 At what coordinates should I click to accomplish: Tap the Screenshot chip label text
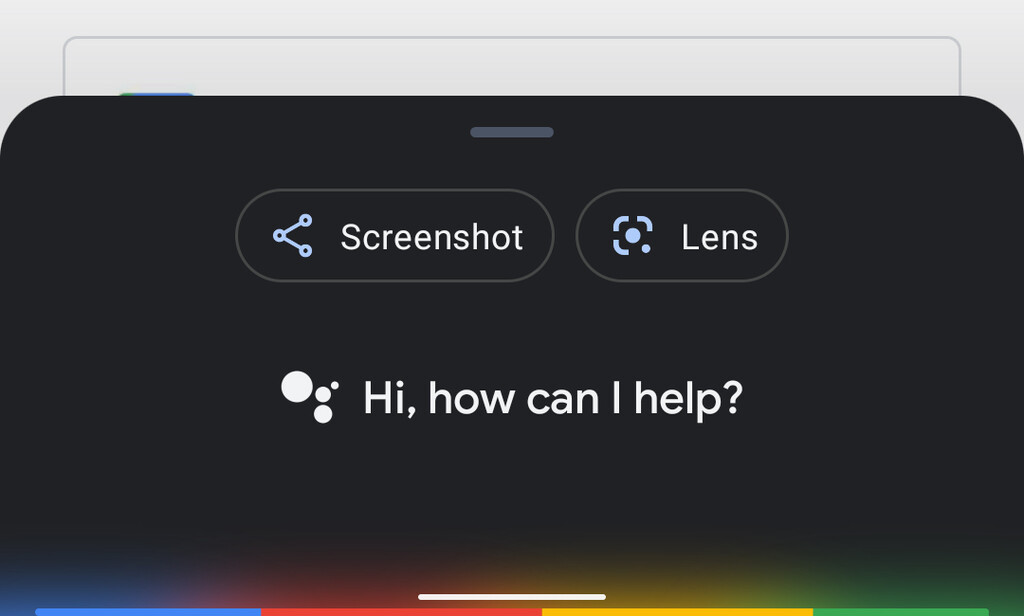coord(432,236)
